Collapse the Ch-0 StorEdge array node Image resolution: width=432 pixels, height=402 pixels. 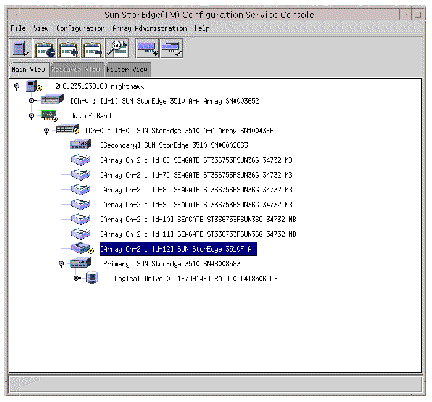(x=47, y=131)
